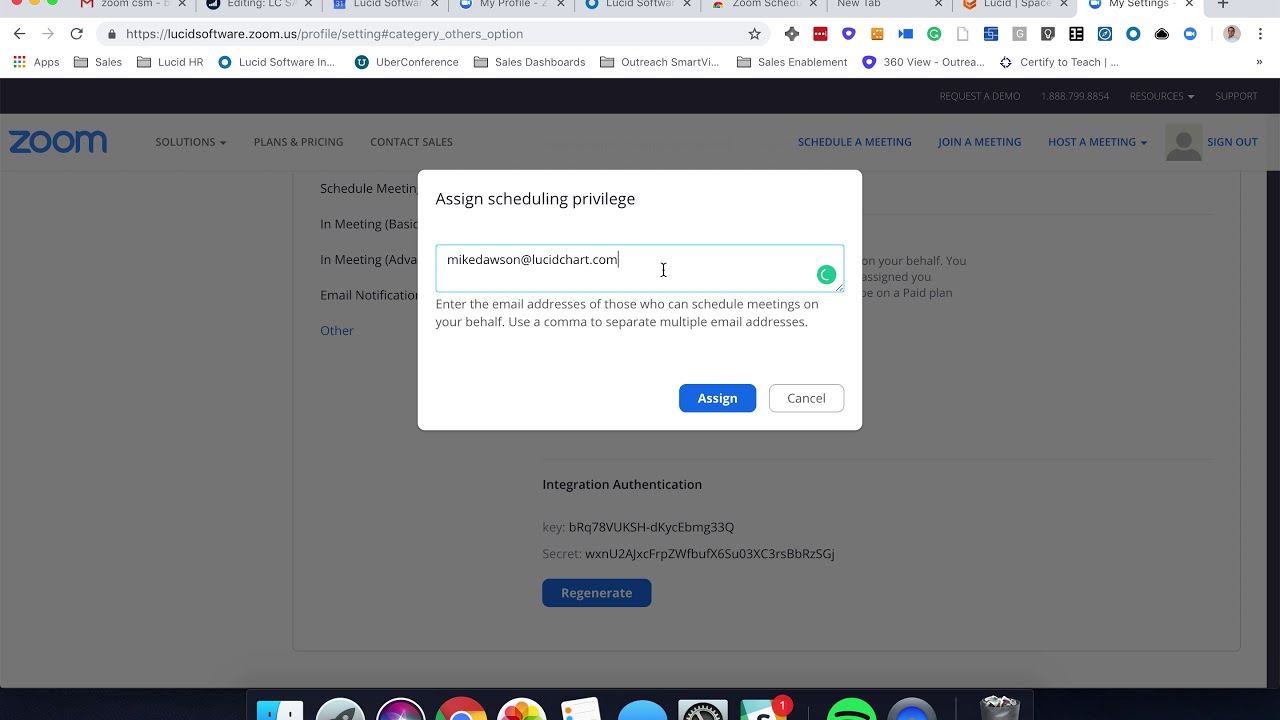The height and width of the screenshot is (720, 1280).
Task: Open the Sales bookmarks folder
Action: pyautogui.click(x=98, y=62)
